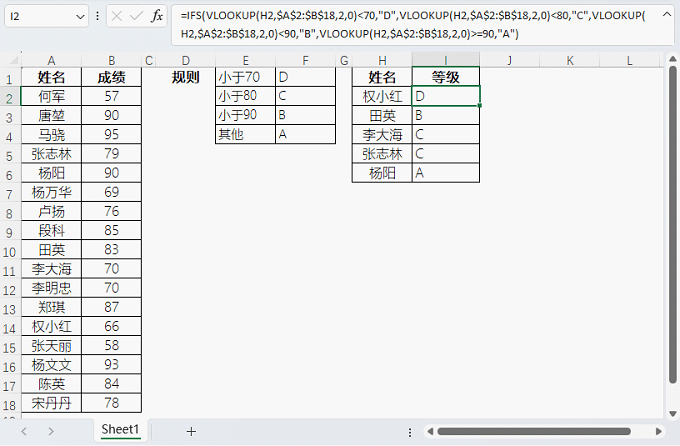Collapse the formula bar using chevron
680x446 pixels.
(668, 12)
